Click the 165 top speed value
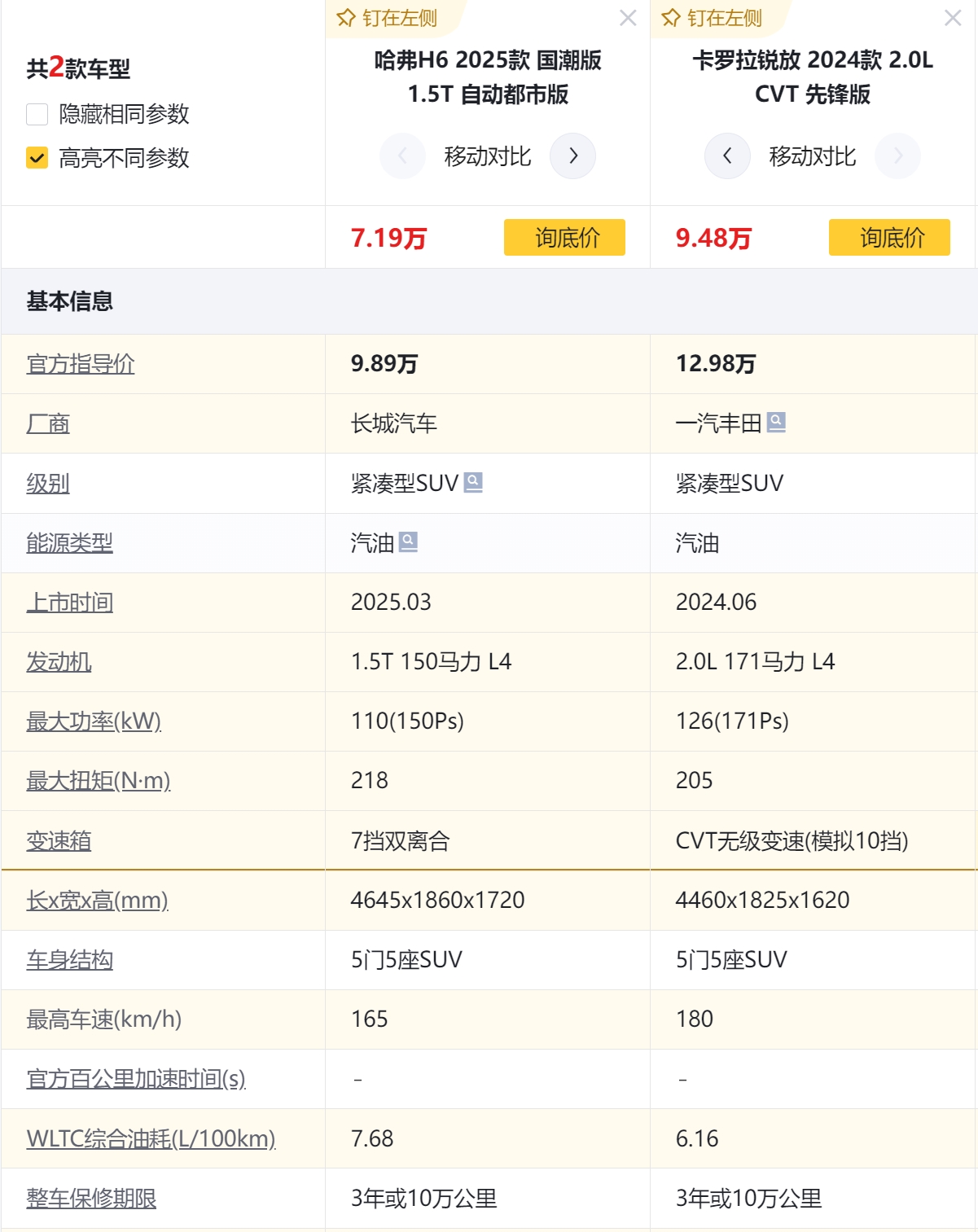The width and height of the screenshot is (978, 1232). [369, 1019]
